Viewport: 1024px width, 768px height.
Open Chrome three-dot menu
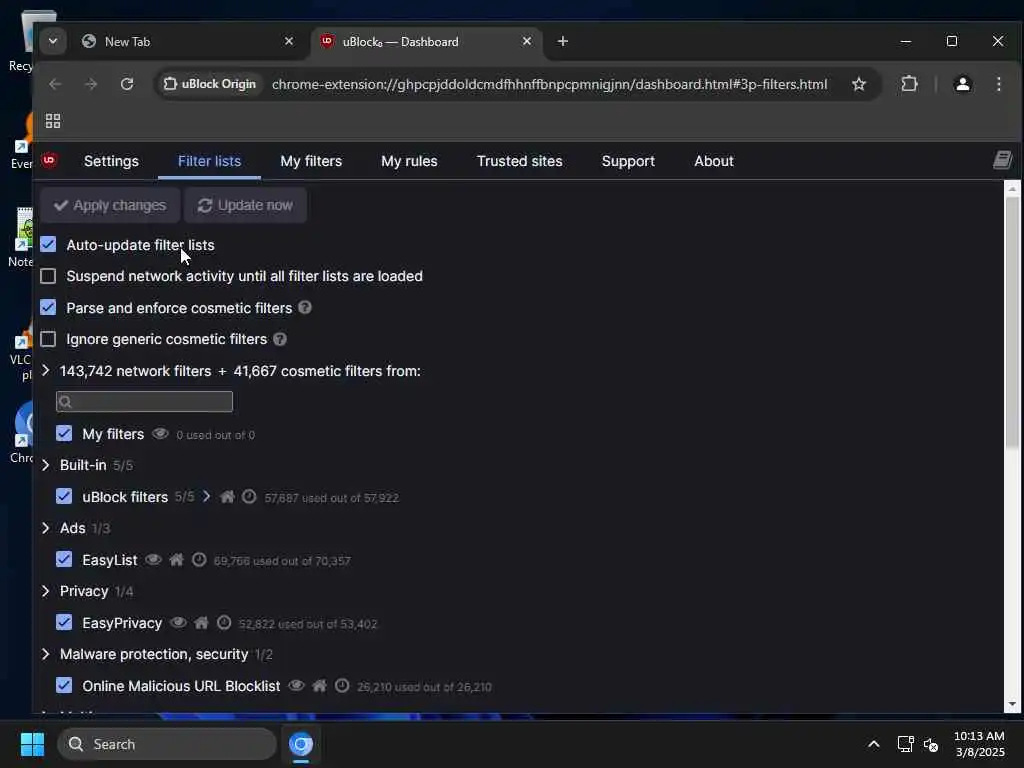pyautogui.click(x=999, y=84)
